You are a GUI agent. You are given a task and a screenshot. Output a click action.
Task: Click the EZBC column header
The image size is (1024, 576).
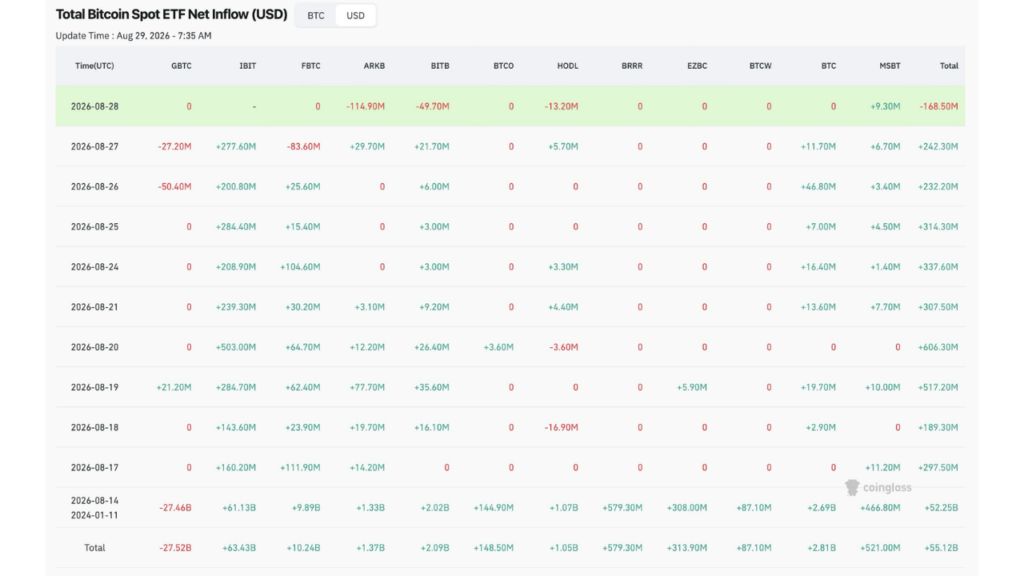697,66
